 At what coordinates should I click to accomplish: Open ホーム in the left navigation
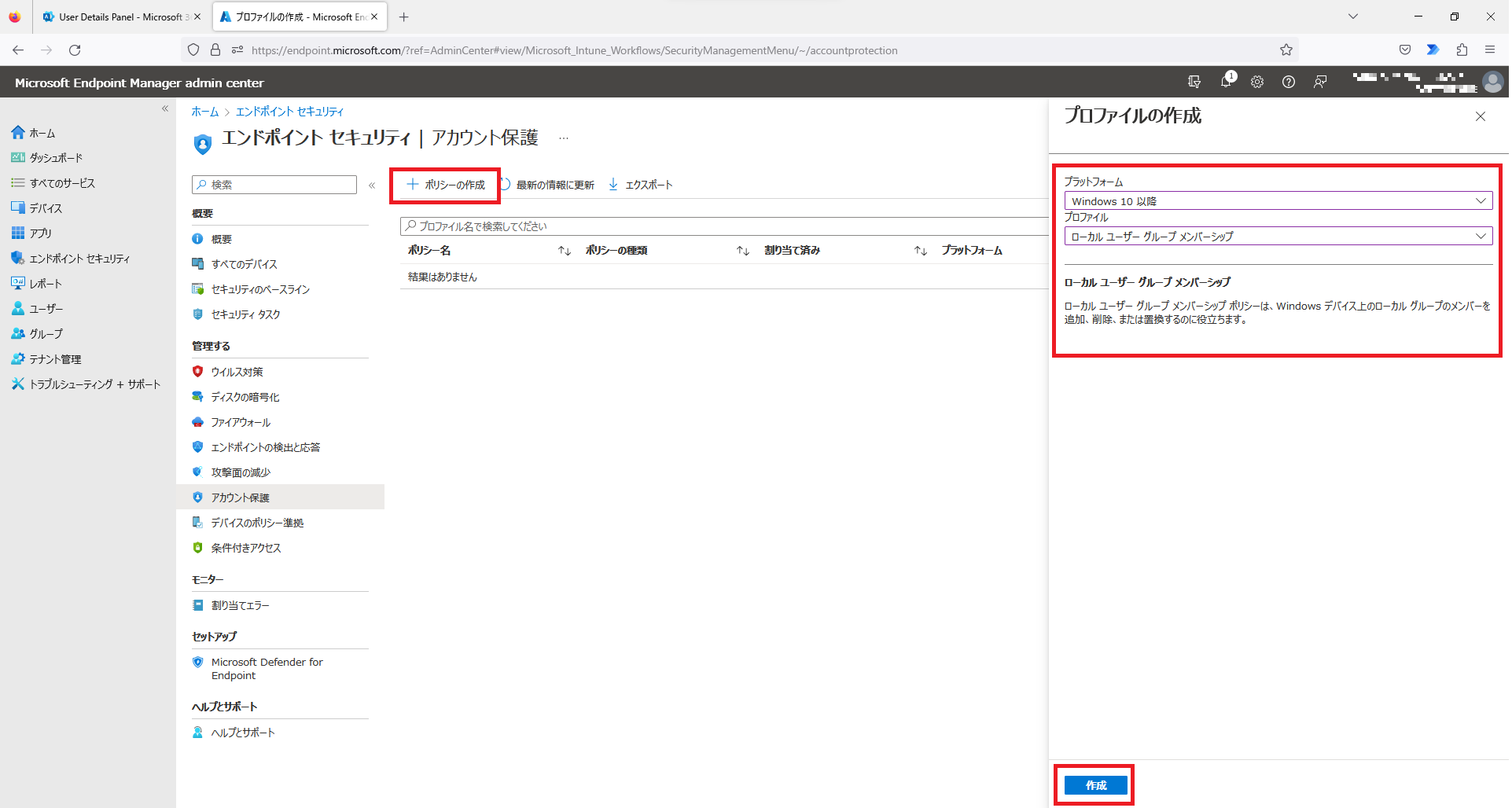click(x=42, y=133)
